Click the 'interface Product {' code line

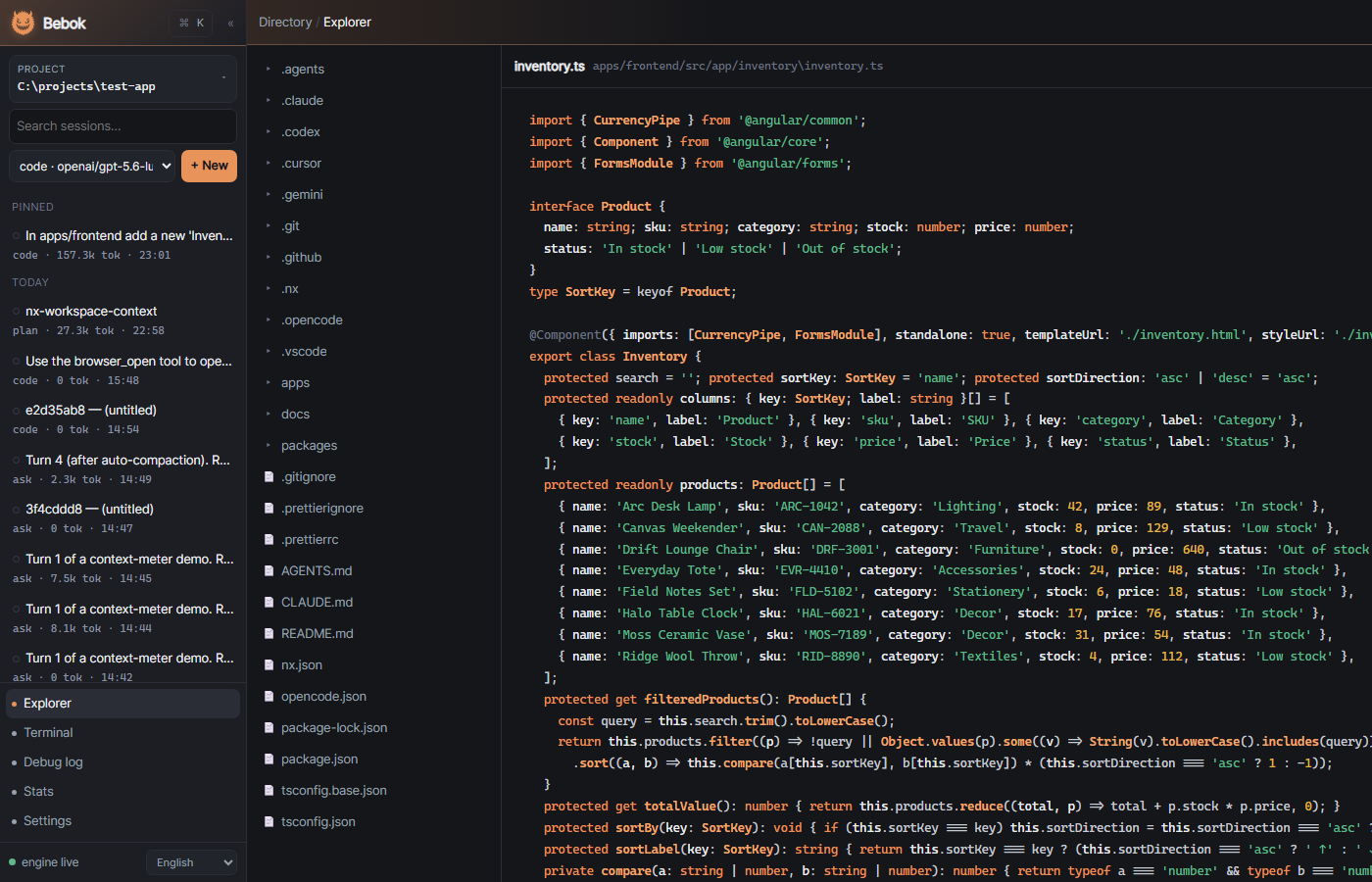tap(598, 207)
